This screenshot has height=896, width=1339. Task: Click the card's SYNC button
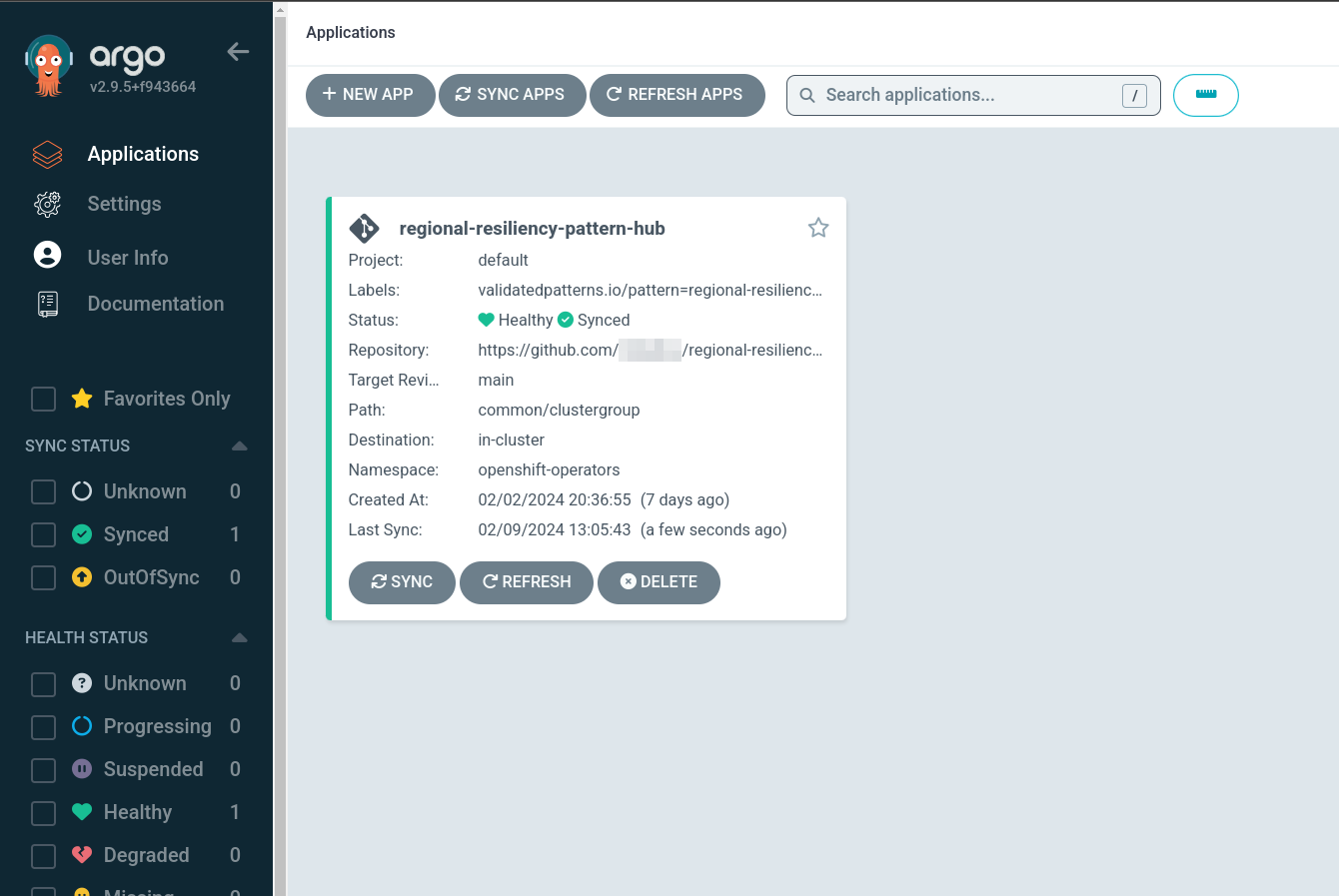coord(402,582)
